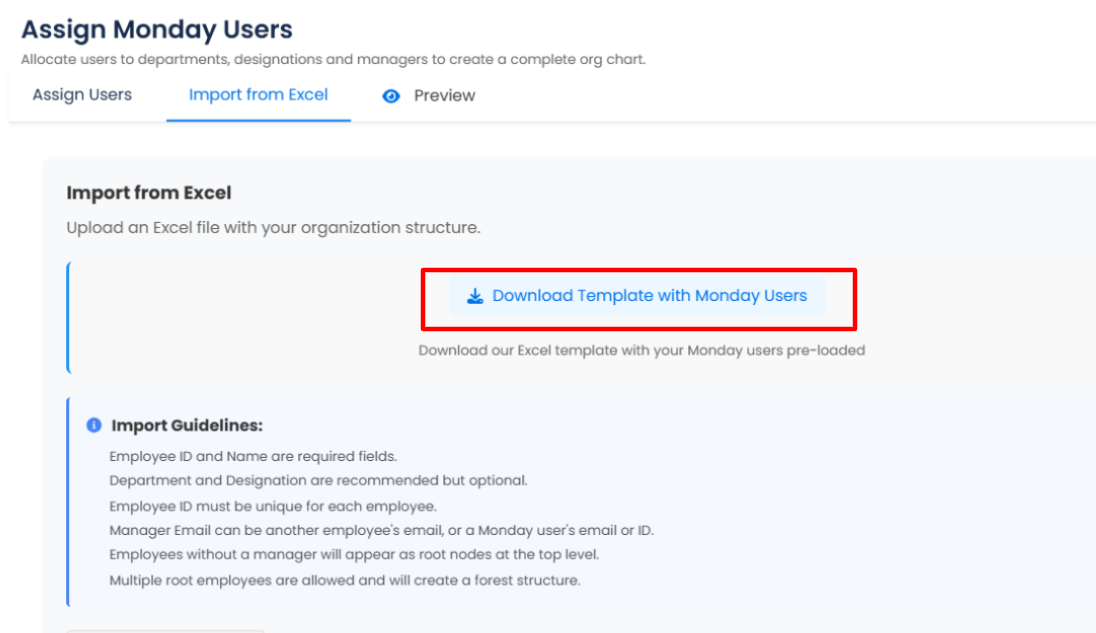Click the 'Monday users pre-loaded' caption text
Screen dimensions: 1096x633
point(642,350)
